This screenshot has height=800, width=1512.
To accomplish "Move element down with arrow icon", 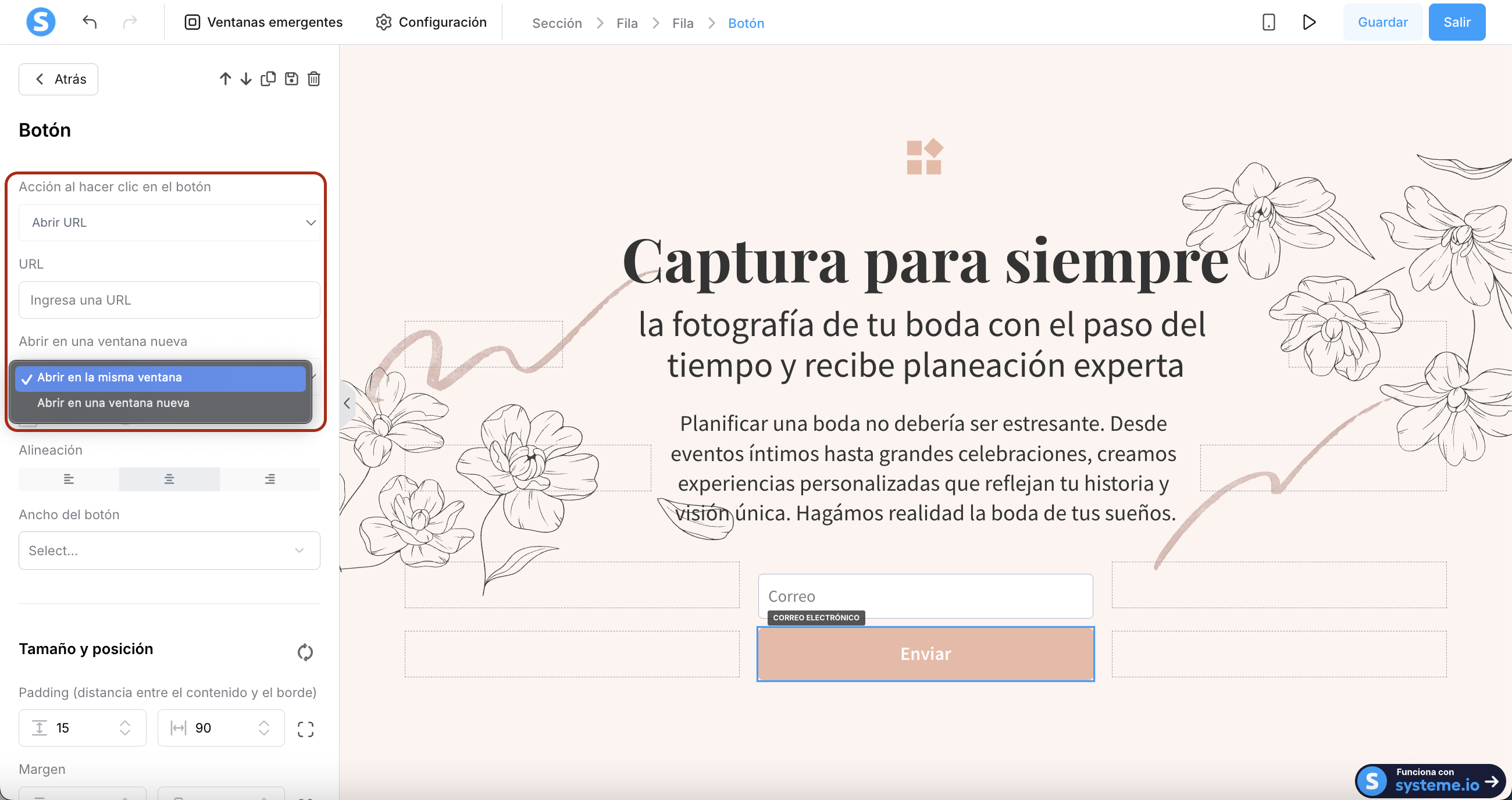I will click(246, 78).
